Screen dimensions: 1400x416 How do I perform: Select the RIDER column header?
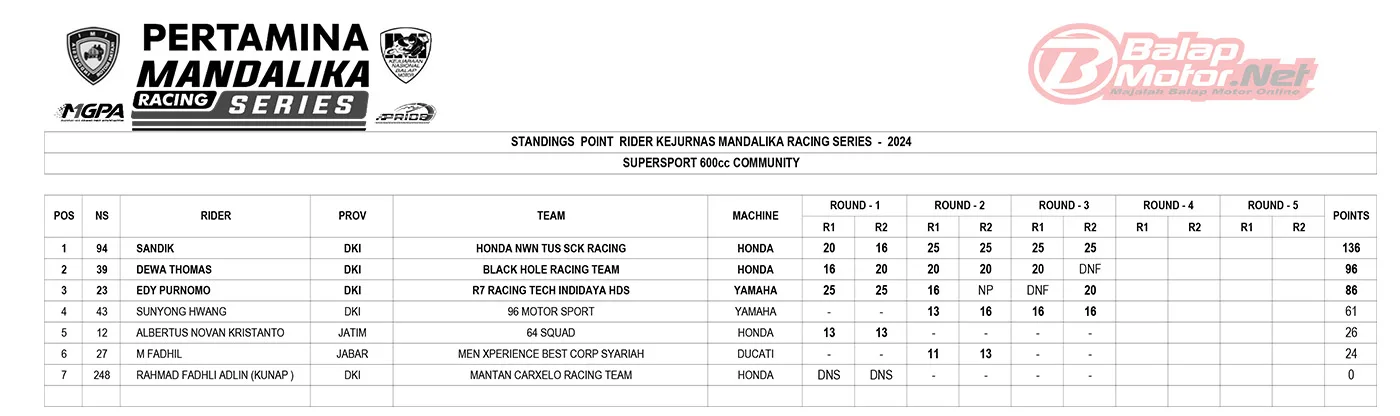tap(216, 216)
